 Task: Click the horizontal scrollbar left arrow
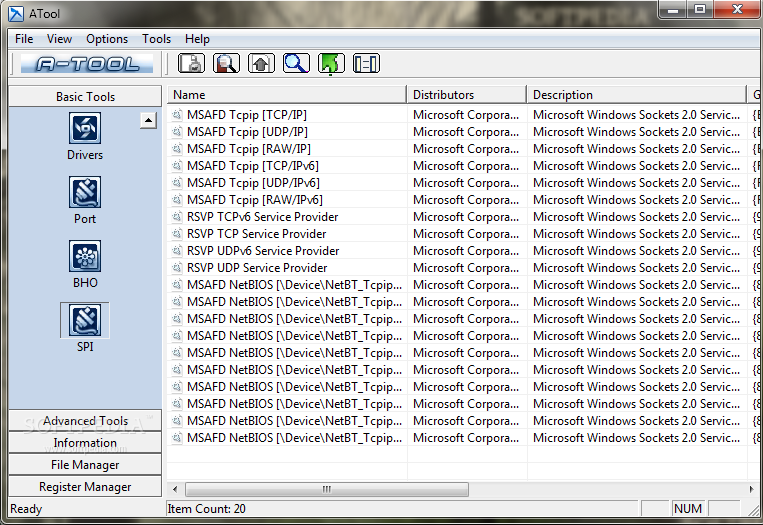click(x=175, y=489)
